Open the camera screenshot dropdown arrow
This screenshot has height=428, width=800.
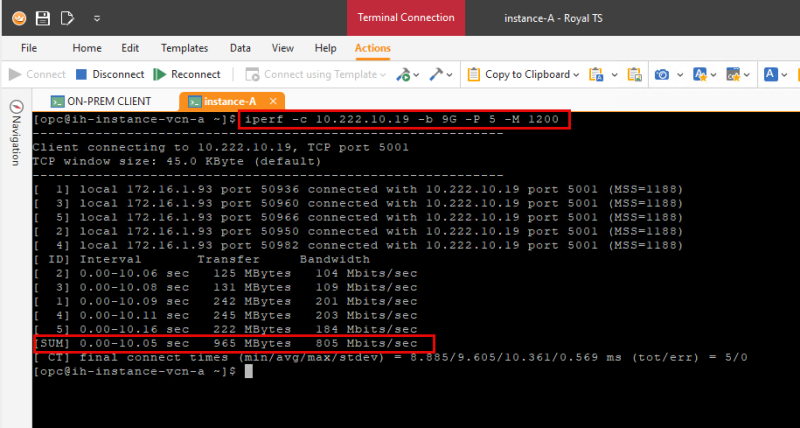coord(677,74)
